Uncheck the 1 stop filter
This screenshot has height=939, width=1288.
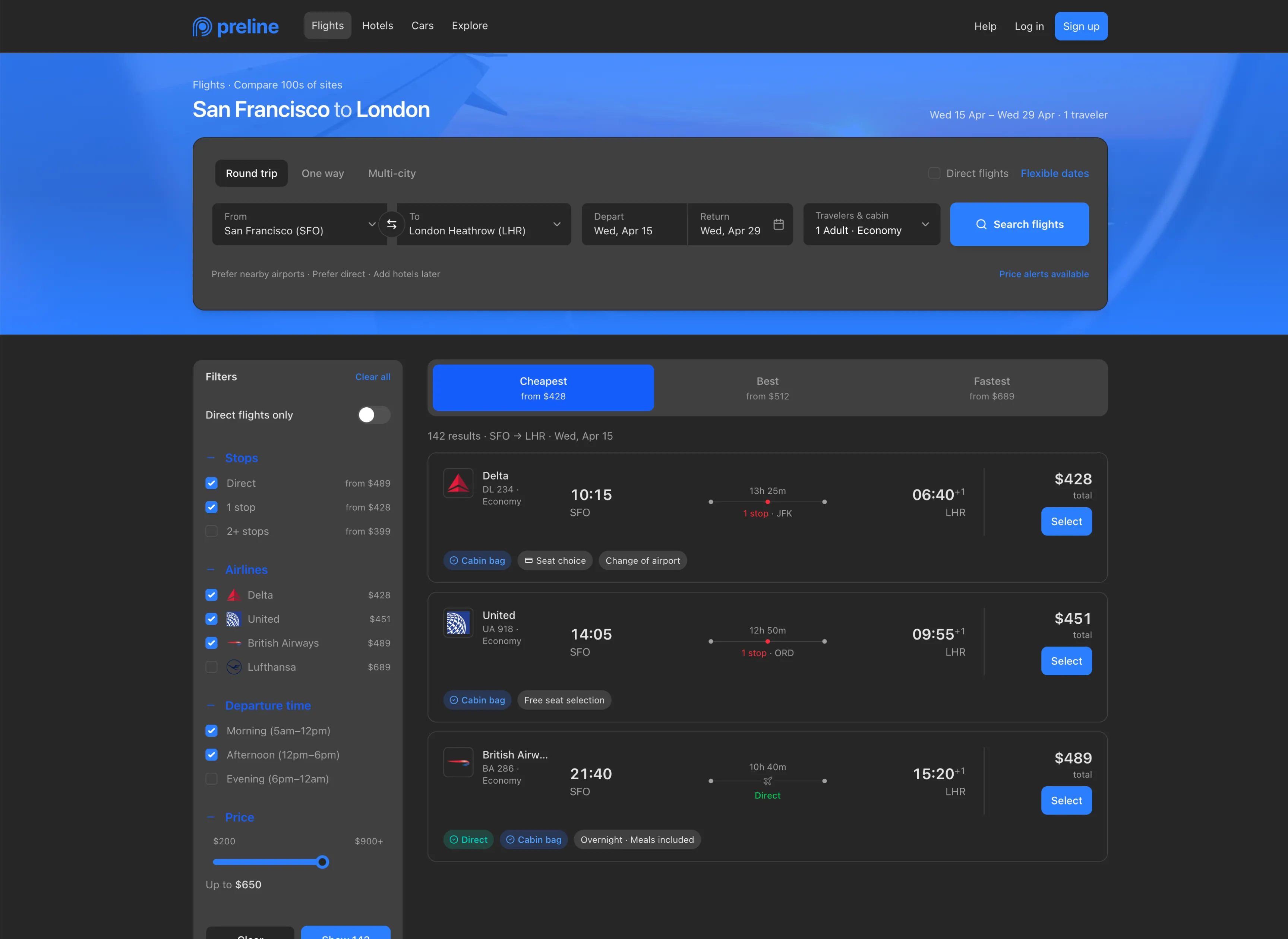pyautogui.click(x=211, y=507)
